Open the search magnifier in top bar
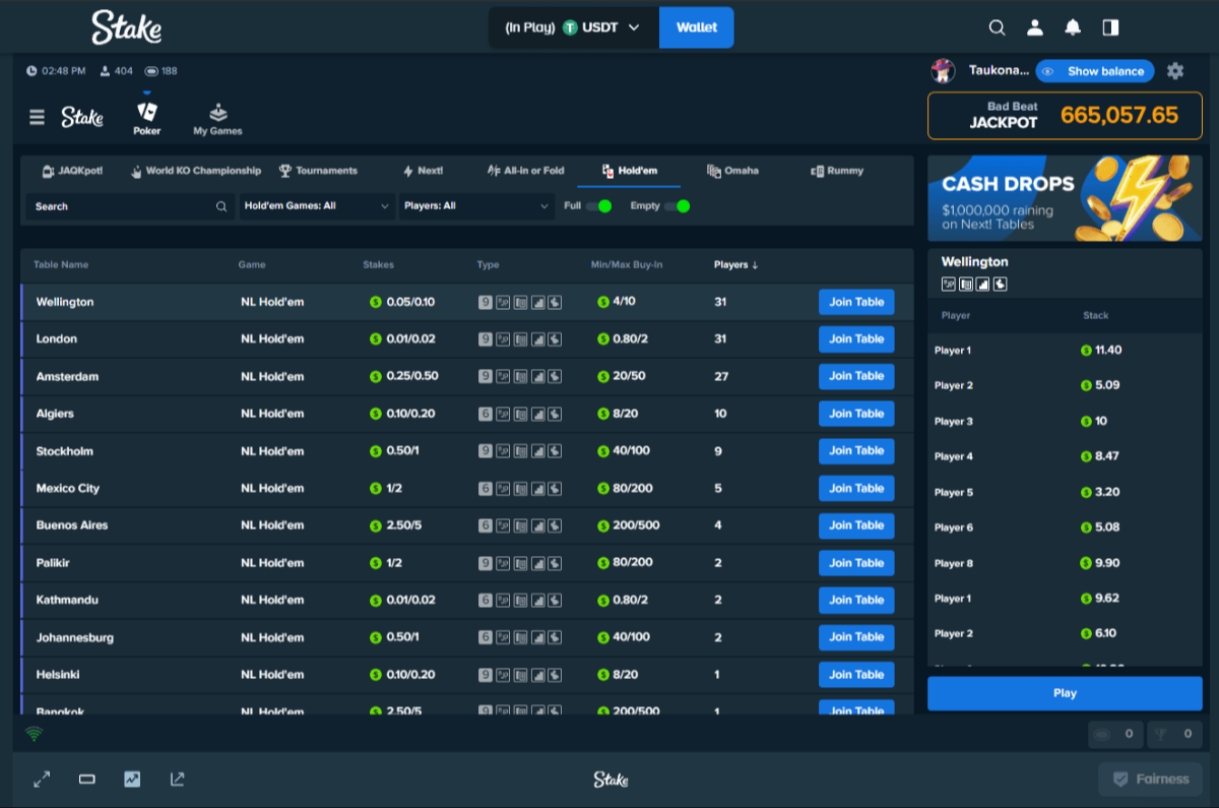 pos(997,28)
